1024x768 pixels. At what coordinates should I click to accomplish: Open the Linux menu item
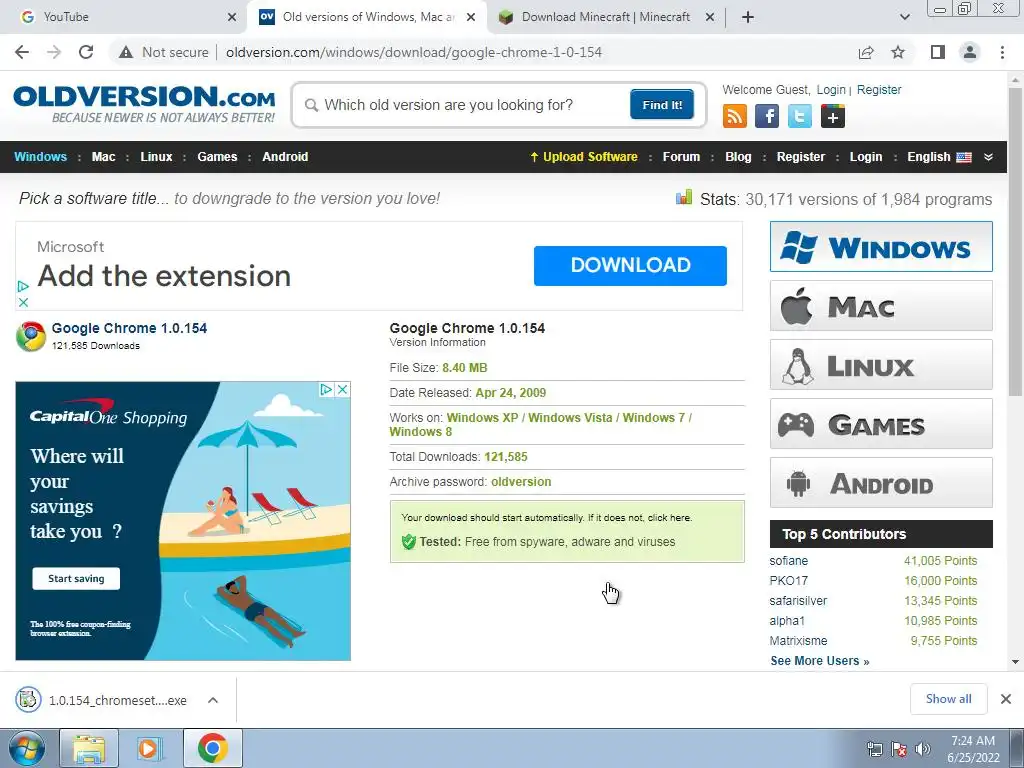[156, 157]
